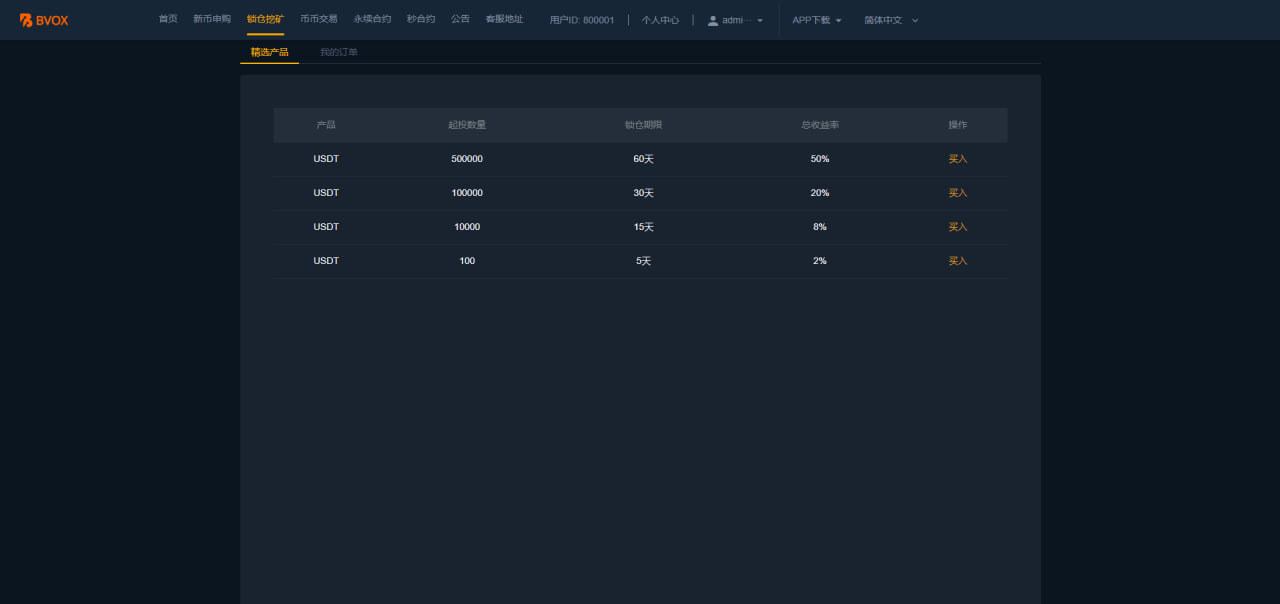Switch to the 精选产品 tab
The height and width of the screenshot is (604, 1280).
point(269,52)
